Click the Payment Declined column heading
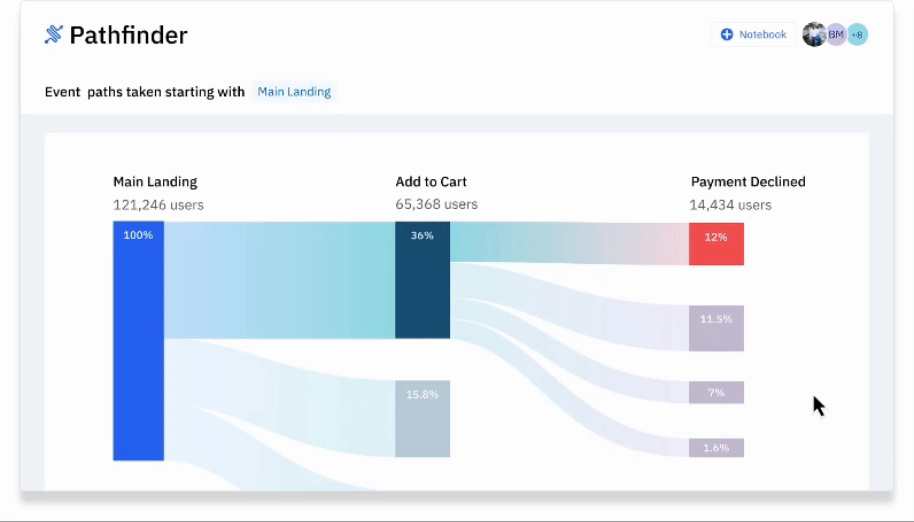The height and width of the screenshot is (522, 914). click(x=748, y=182)
